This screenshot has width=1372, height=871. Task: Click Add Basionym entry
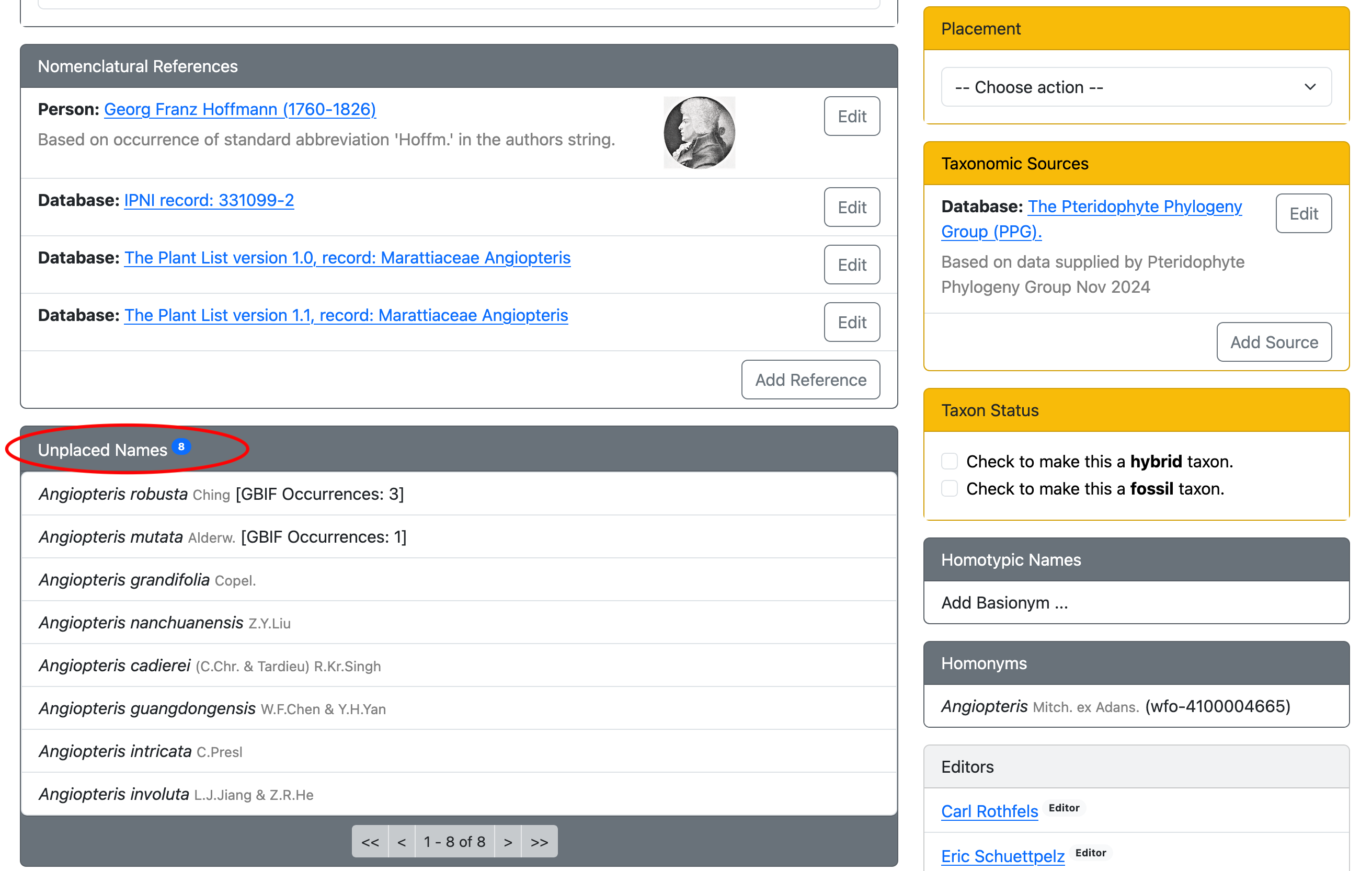click(x=1004, y=603)
